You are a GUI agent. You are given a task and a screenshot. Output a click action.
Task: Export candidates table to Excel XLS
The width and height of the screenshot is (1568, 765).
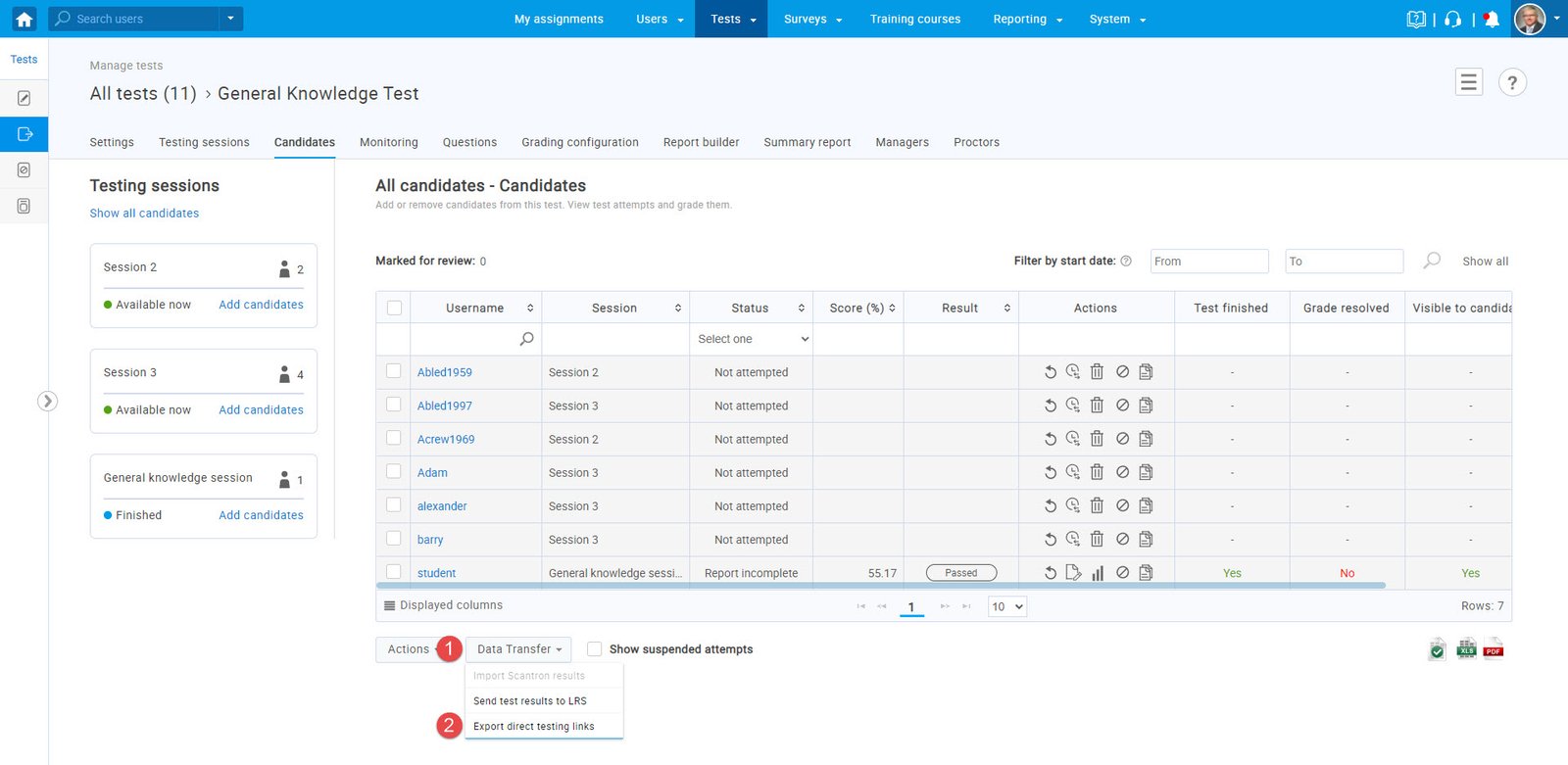pyautogui.click(x=1466, y=649)
